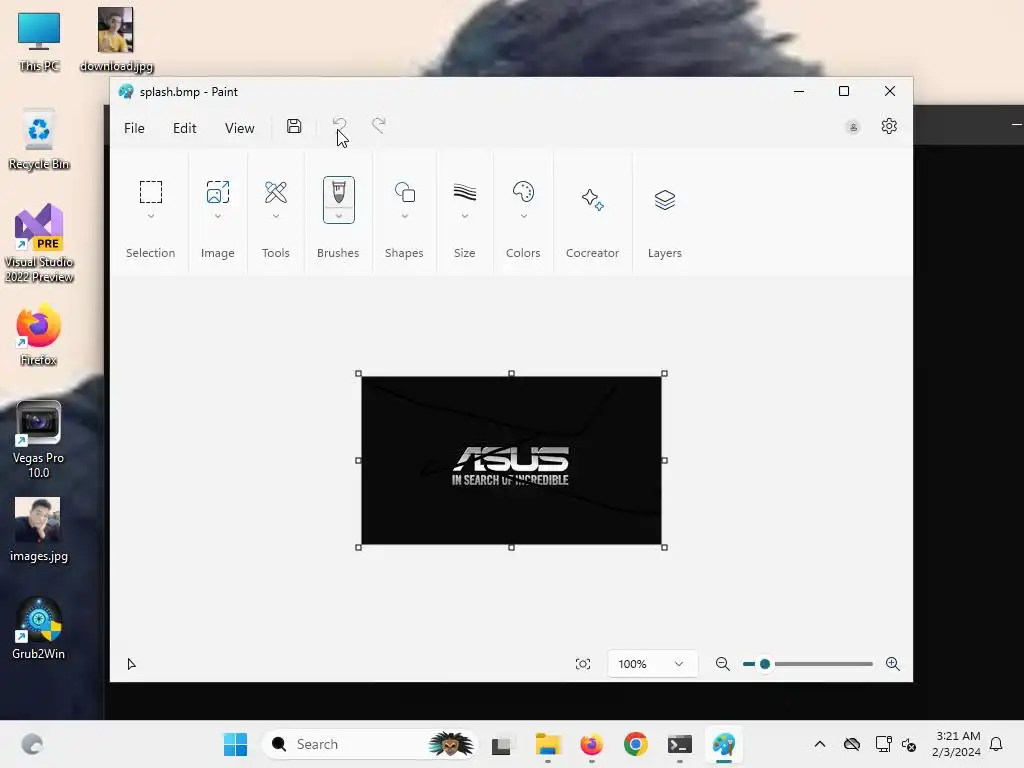Redo the action in Paint
The image size is (1024, 768).
click(379, 125)
